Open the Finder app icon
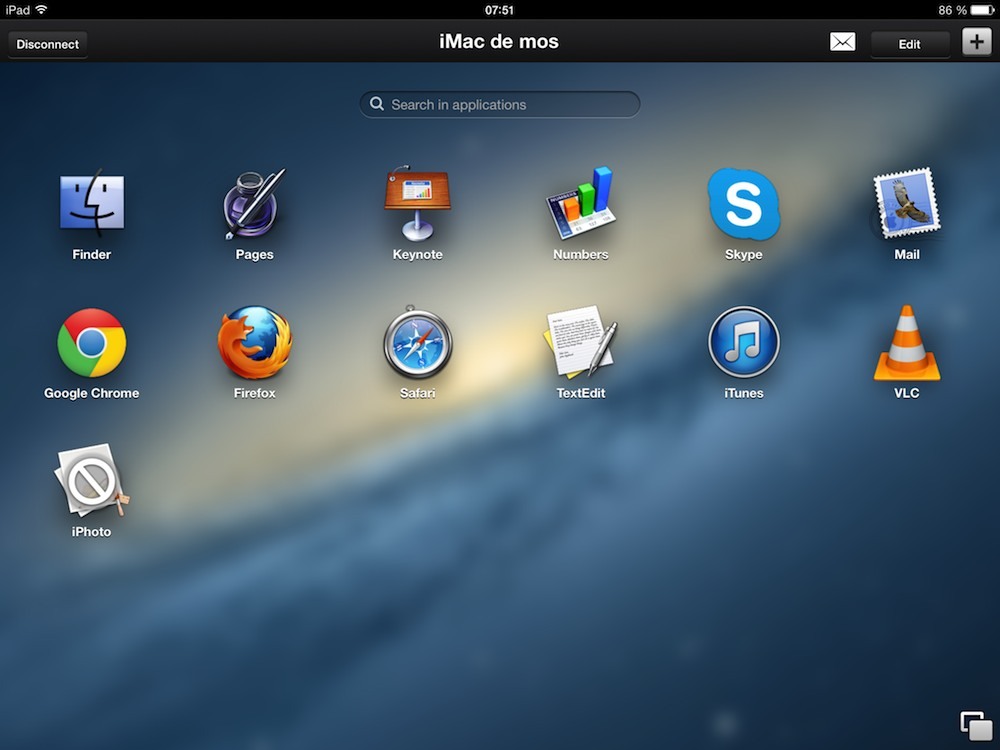The height and width of the screenshot is (750, 1000). (92, 203)
